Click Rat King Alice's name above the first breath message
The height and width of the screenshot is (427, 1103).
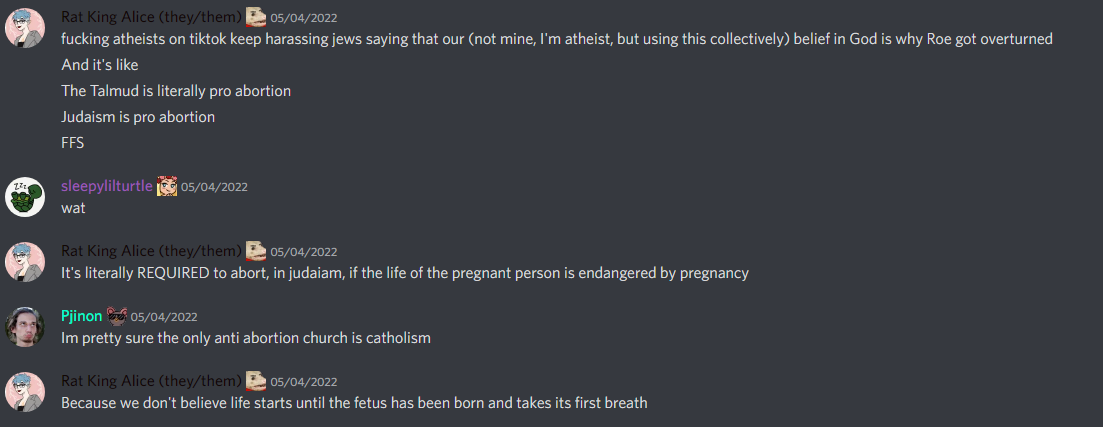point(151,381)
